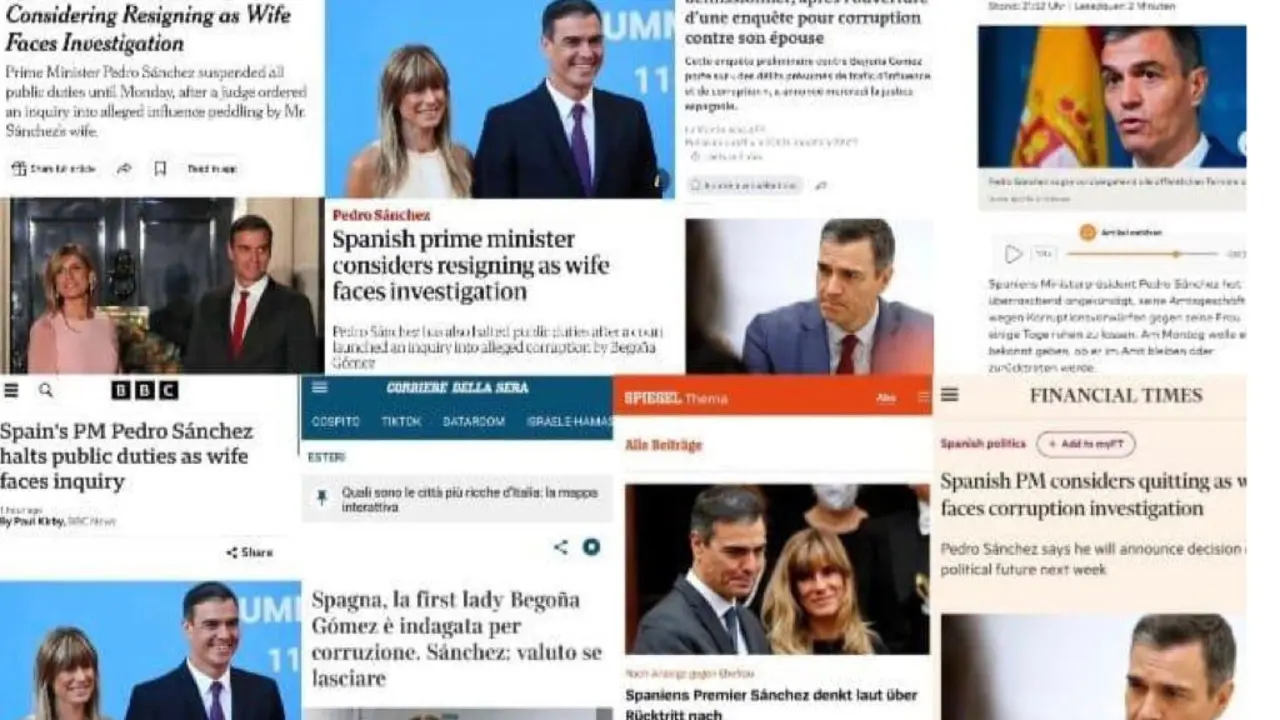This screenshot has height=720, width=1280.
Task: Play the article audio in German player
Action: [x=1013, y=254]
